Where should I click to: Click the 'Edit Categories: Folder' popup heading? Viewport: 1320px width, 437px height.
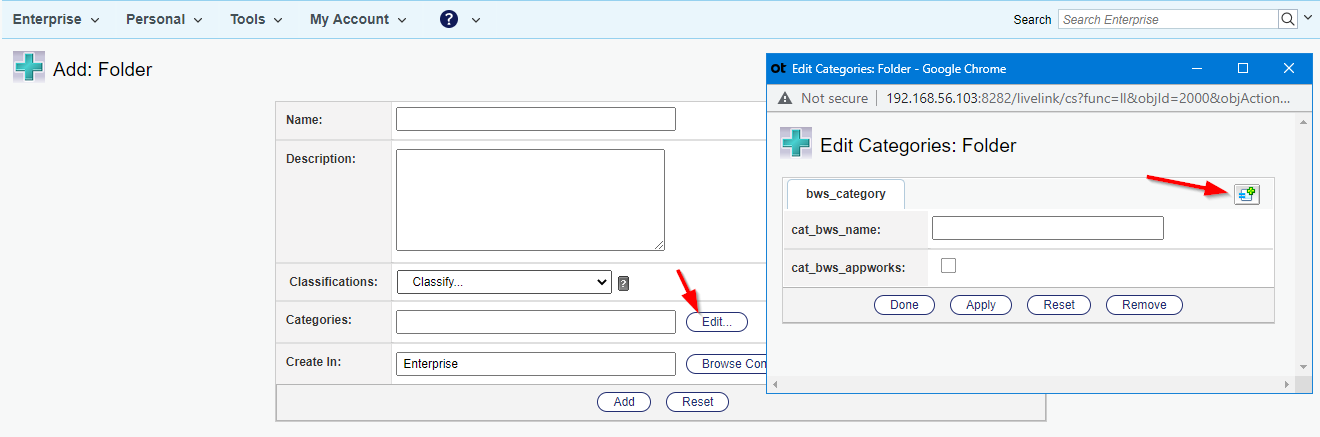(x=918, y=146)
